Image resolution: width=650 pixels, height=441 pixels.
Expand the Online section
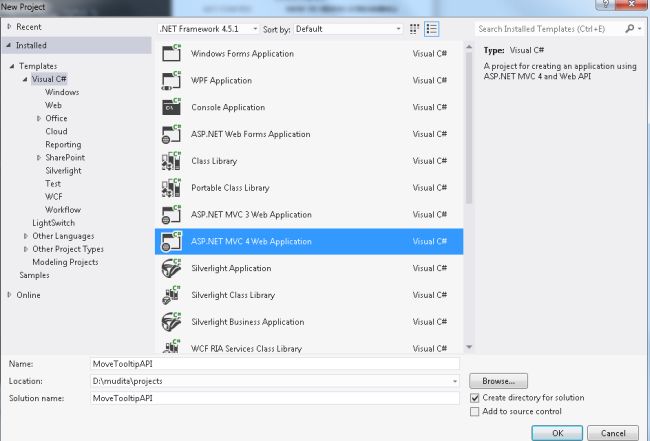point(9,295)
